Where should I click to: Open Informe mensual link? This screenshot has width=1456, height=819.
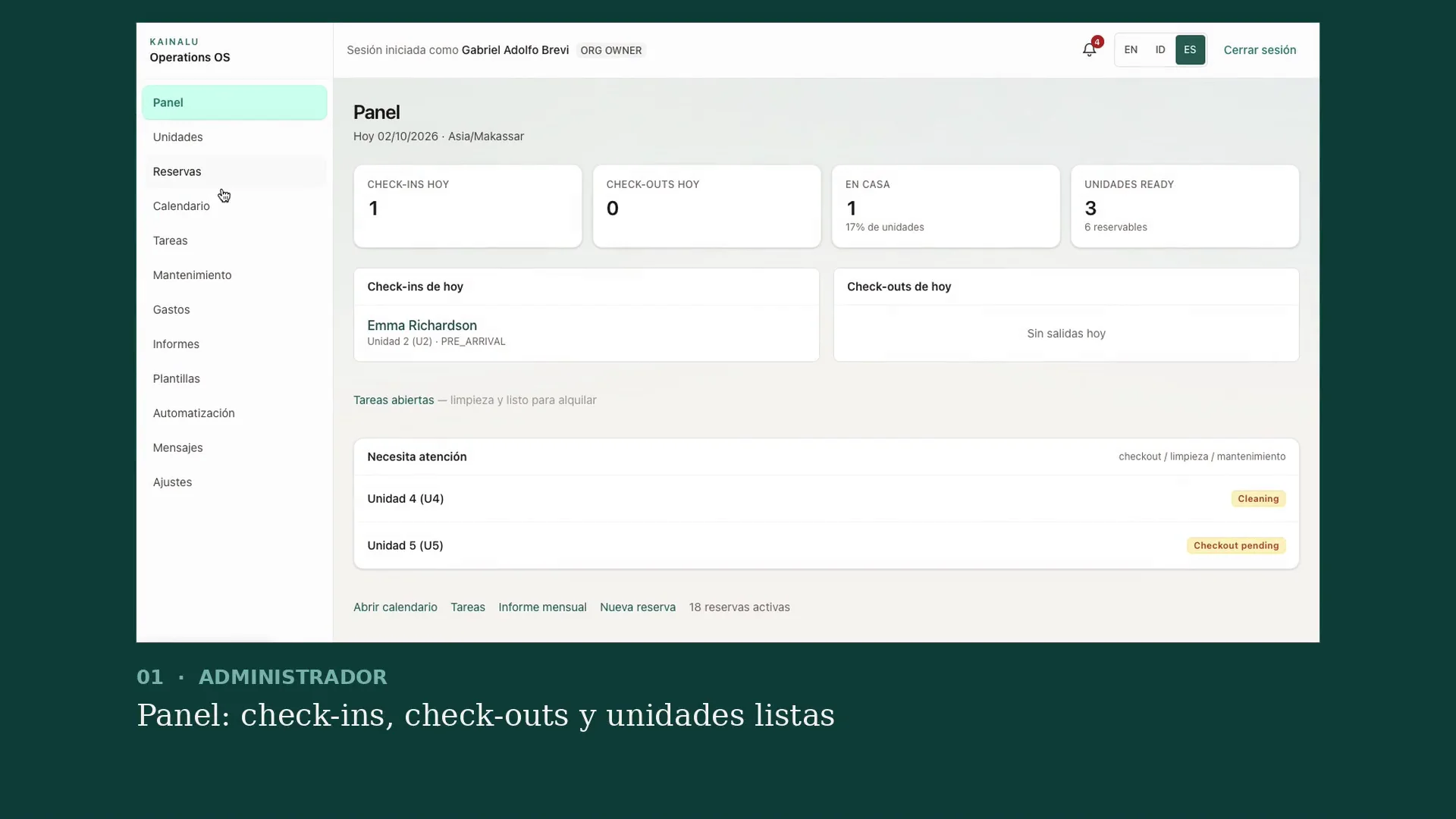click(542, 607)
